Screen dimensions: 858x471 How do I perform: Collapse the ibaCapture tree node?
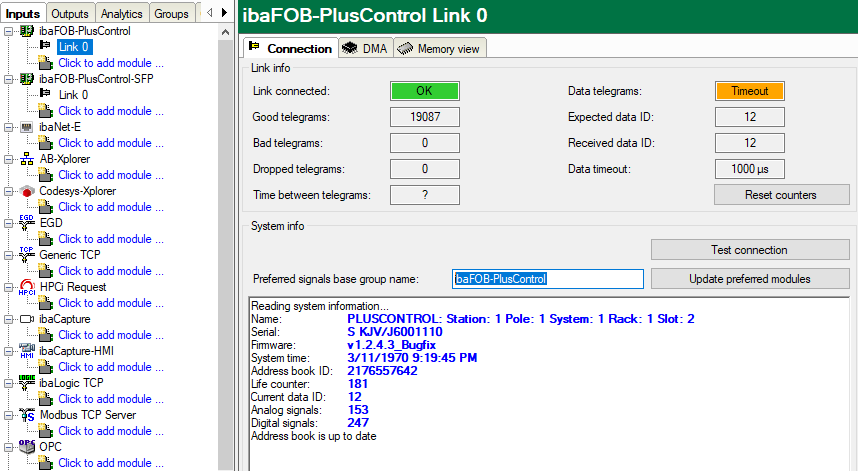pyautogui.click(x=9, y=319)
